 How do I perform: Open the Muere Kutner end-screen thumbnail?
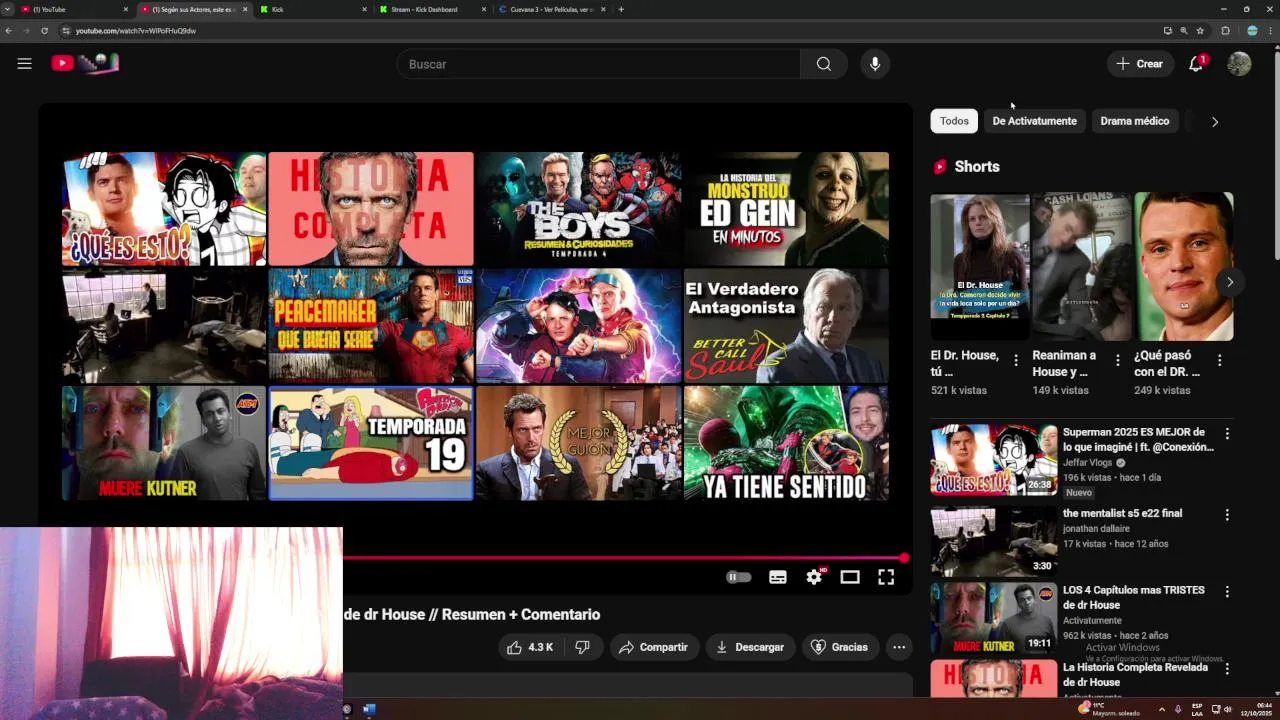click(x=164, y=443)
